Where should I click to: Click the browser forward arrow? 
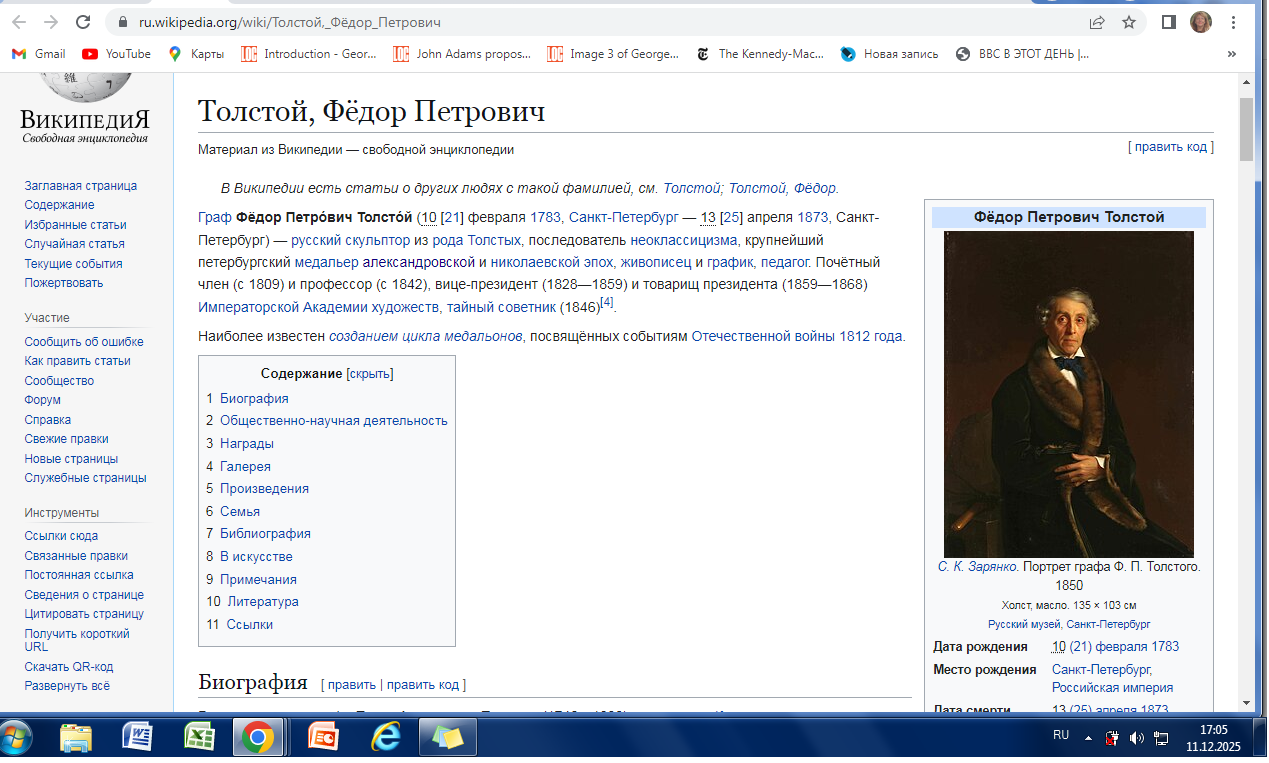pos(50,22)
